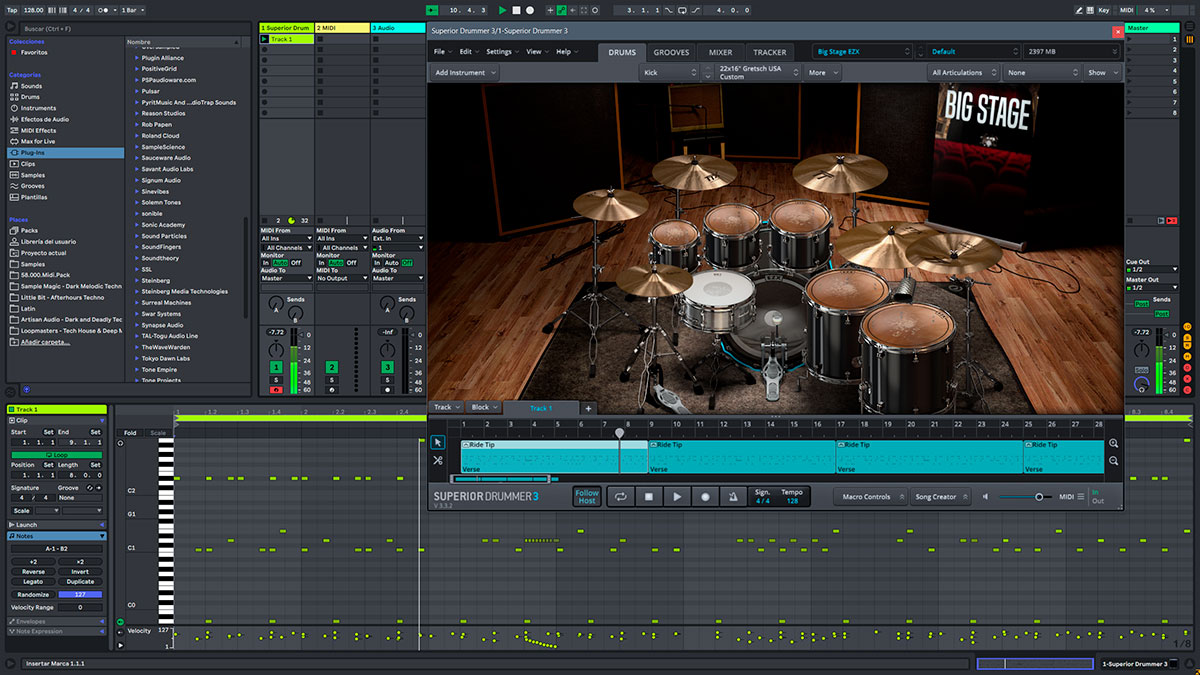Open the Help menu in Superior Drummer

566,52
